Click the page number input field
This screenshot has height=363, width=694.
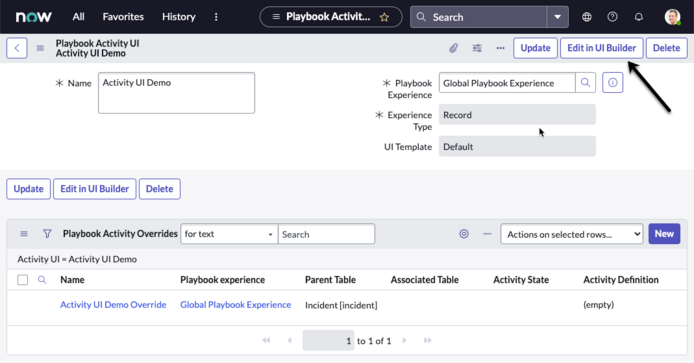(x=328, y=340)
